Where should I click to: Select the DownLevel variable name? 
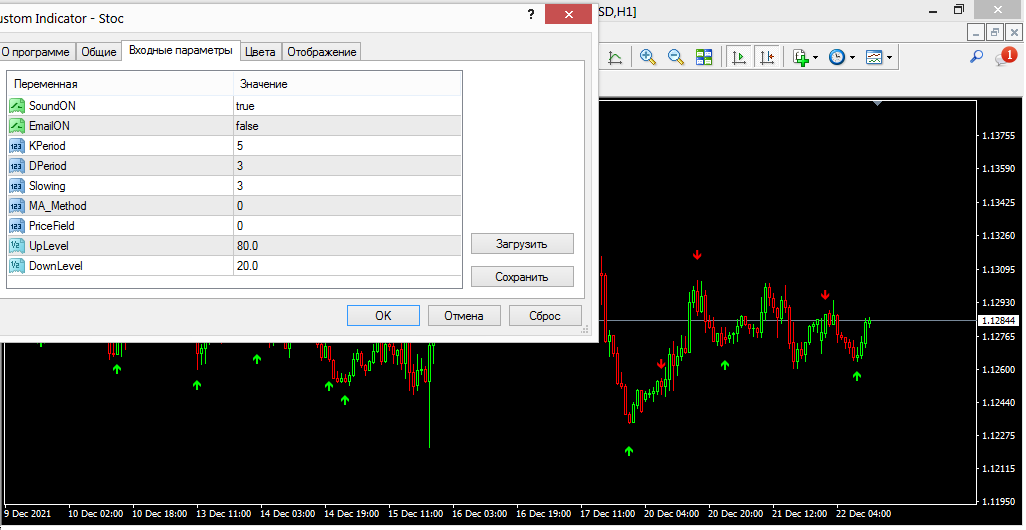point(56,266)
